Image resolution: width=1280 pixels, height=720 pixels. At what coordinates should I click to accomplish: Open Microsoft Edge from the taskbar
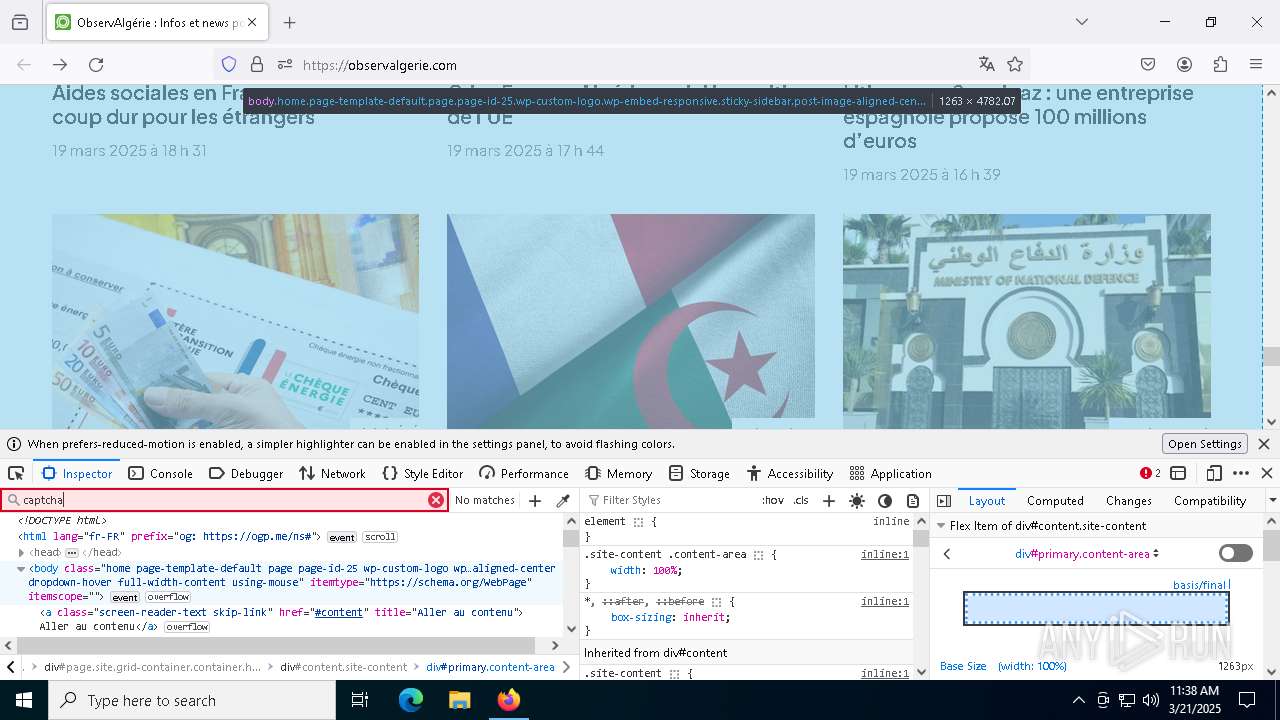point(411,700)
